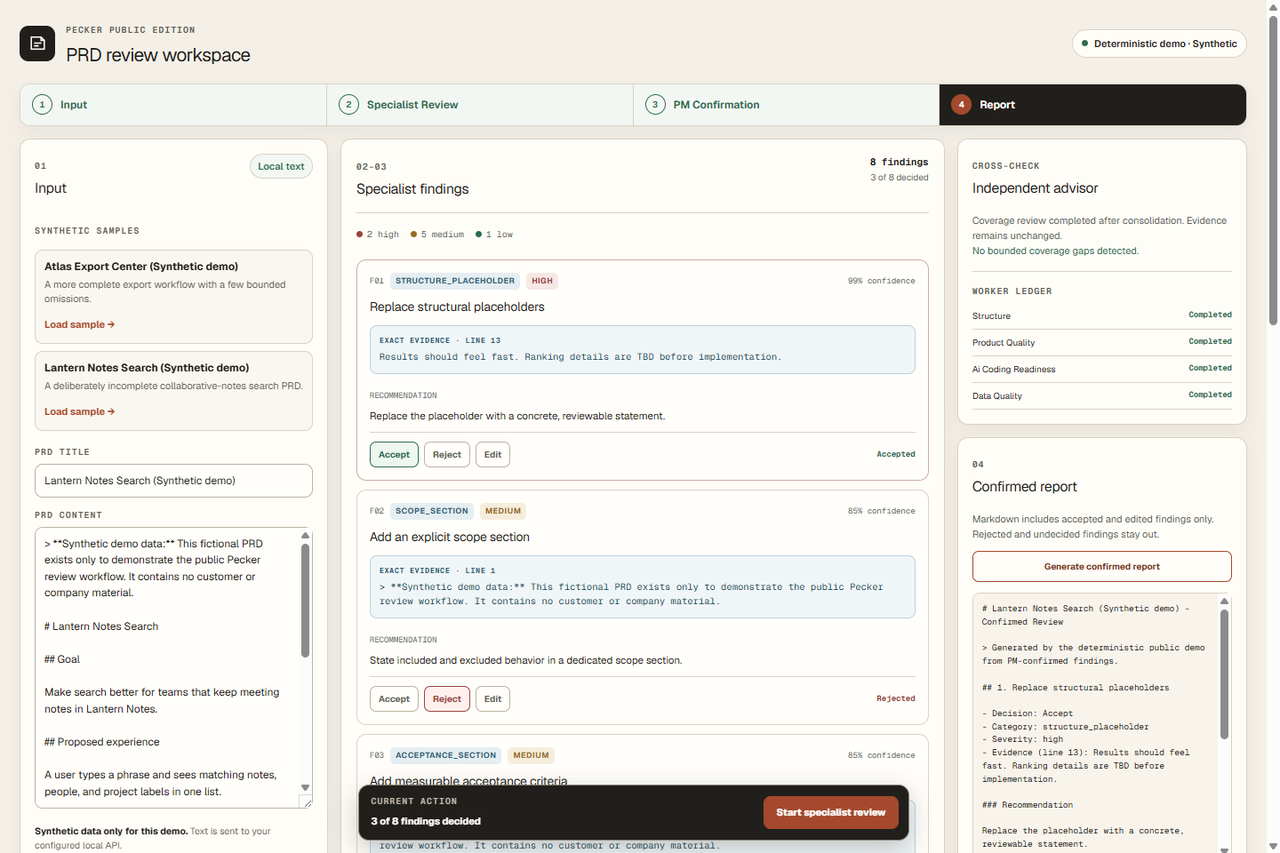The width and height of the screenshot is (1280, 853).
Task: Reject finding F01 structural placeholders
Action: (447, 454)
